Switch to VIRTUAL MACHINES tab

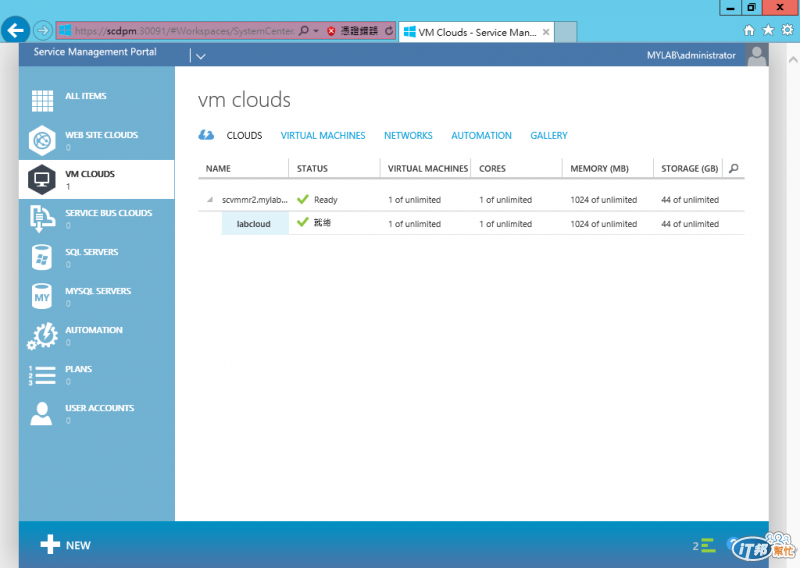[x=323, y=135]
